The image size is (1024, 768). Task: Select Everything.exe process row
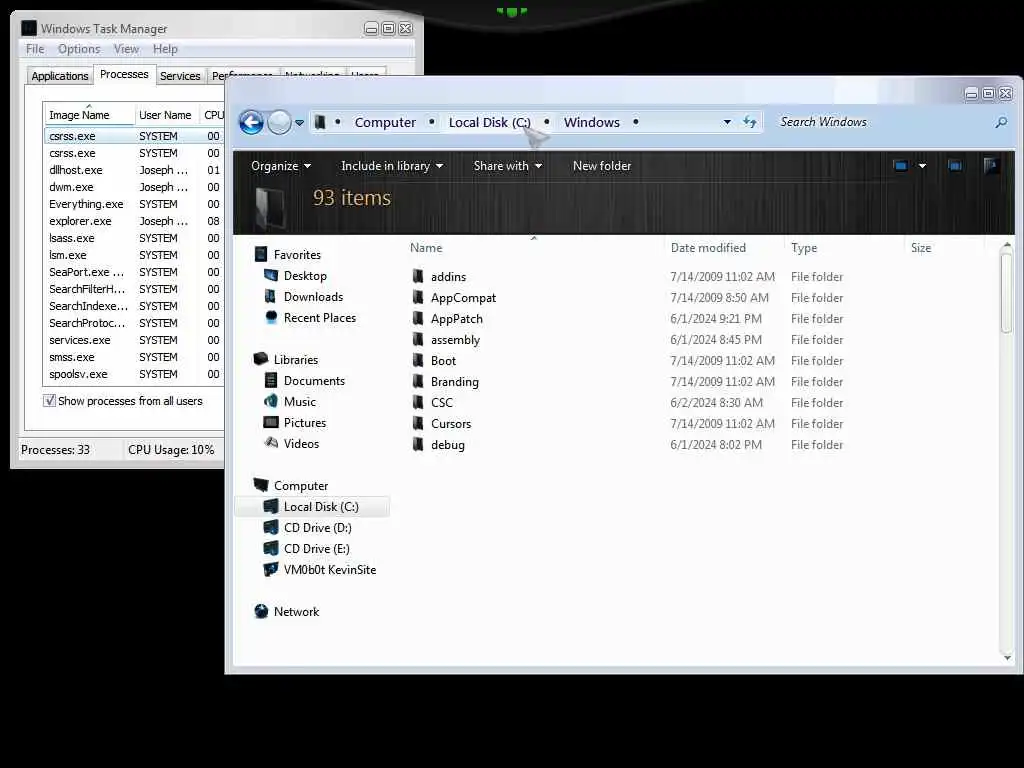pyautogui.click(x=134, y=204)
